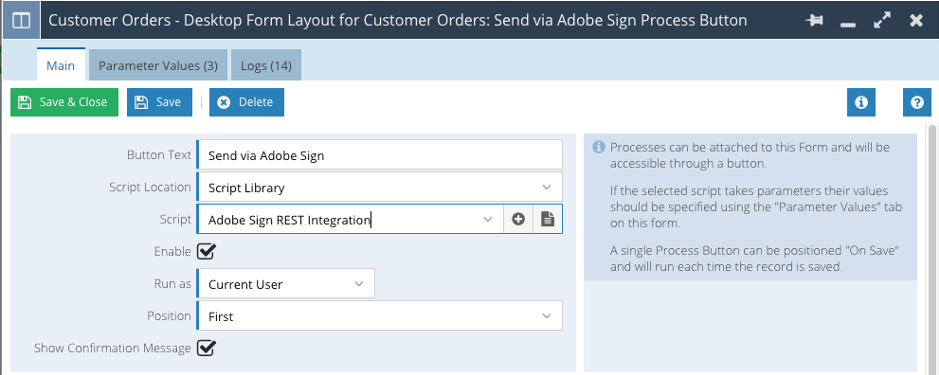Open the Position dropdown
Screen dimensions: 939x375
coord(379,316)
